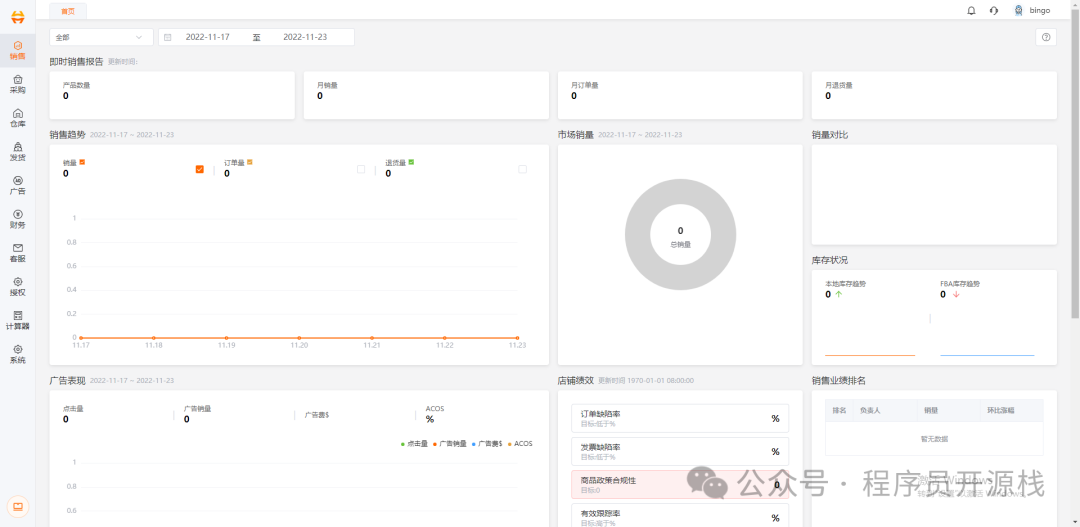Click the question mark help button
This screenshot has width=1080, height=527.
click(x=1046, y=37)
